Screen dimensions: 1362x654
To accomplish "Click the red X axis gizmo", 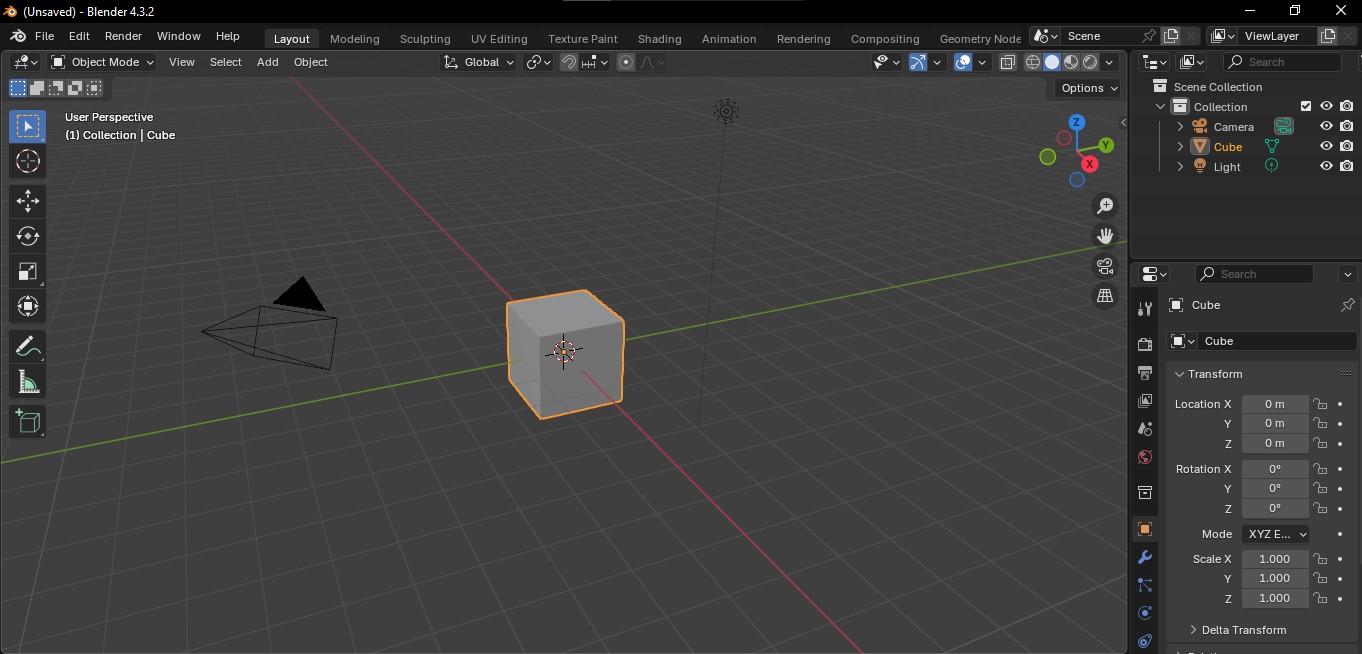I will coord(1090,163).
